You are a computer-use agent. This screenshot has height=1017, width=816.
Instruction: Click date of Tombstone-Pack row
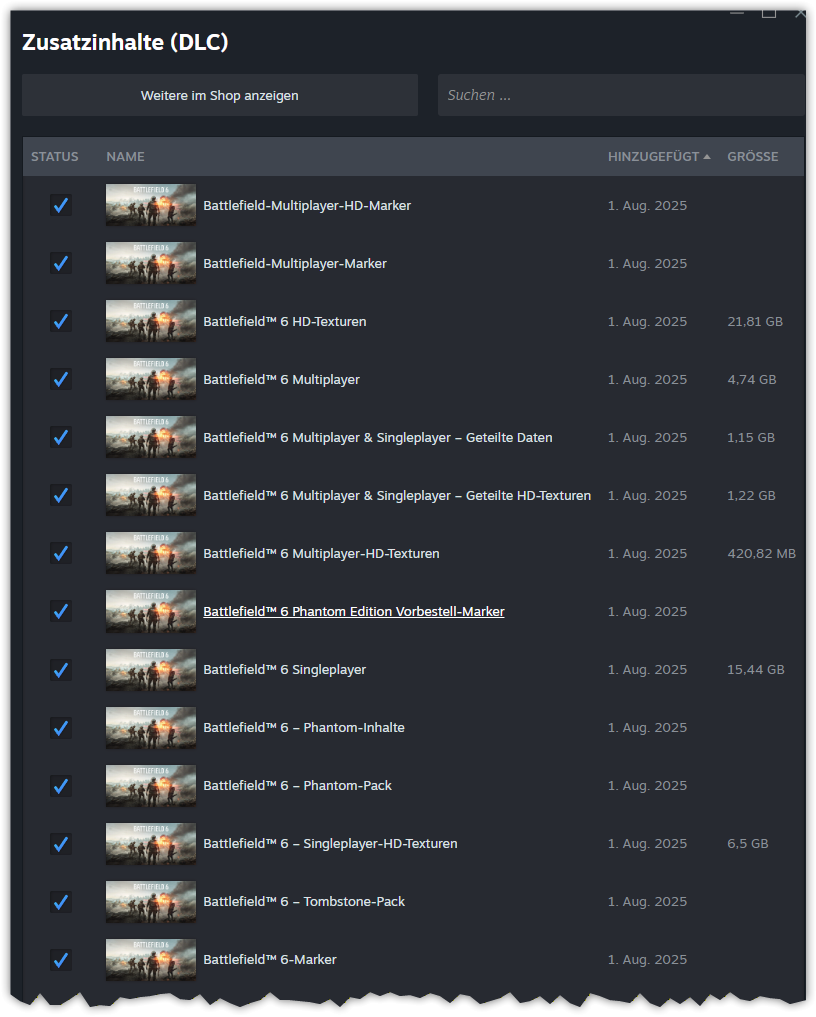(647, 902)
